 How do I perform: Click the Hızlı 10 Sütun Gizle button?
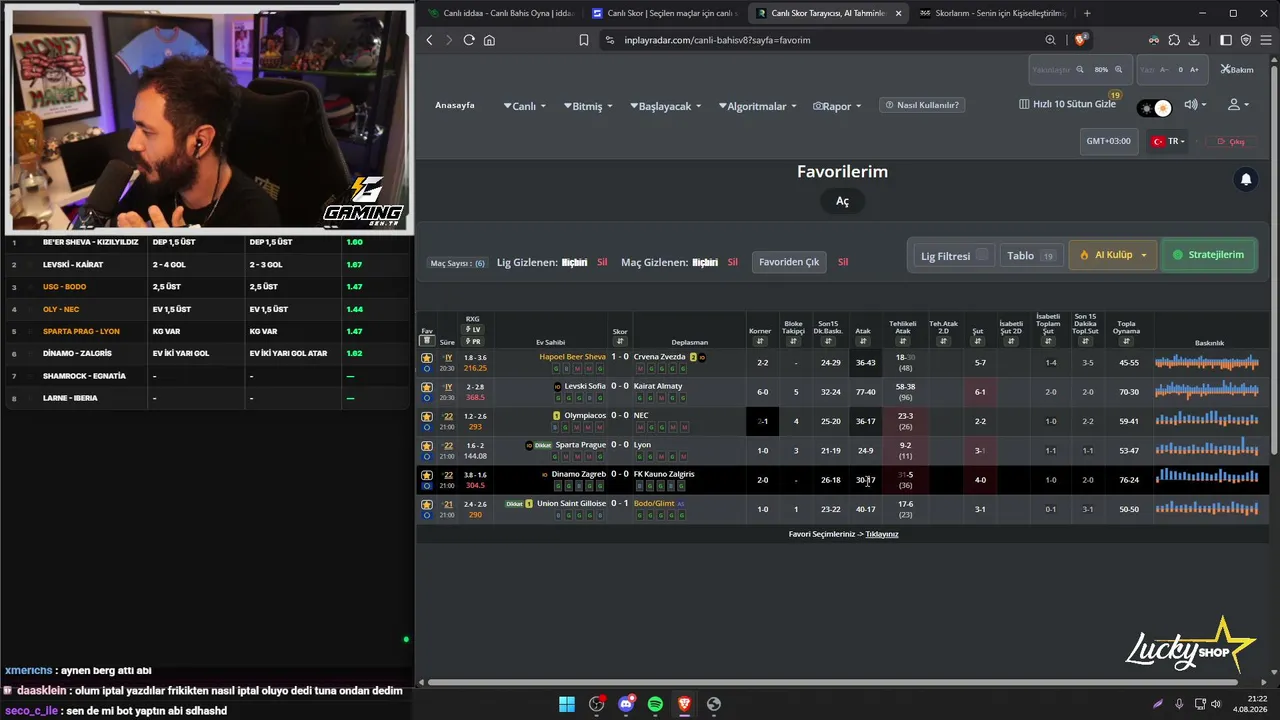(x=1067, y=104)
